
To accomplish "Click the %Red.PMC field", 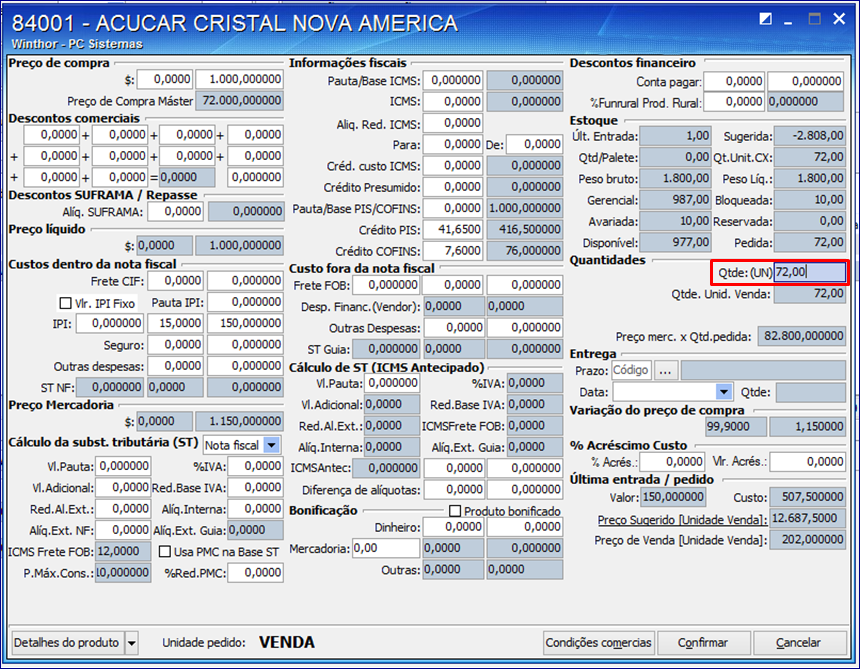I will [x=256, y=572].
